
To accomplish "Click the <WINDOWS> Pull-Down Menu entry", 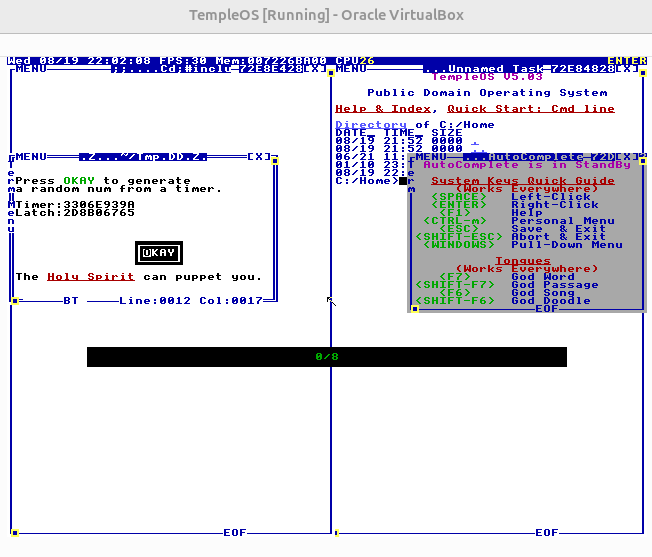I will pos(523,245).
